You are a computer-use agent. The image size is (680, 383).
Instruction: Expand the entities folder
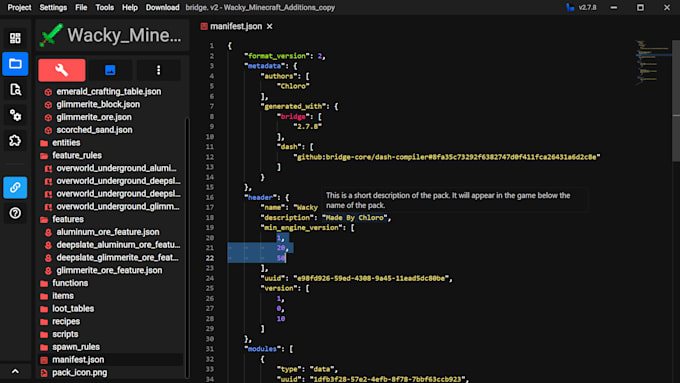pos(66,143)
